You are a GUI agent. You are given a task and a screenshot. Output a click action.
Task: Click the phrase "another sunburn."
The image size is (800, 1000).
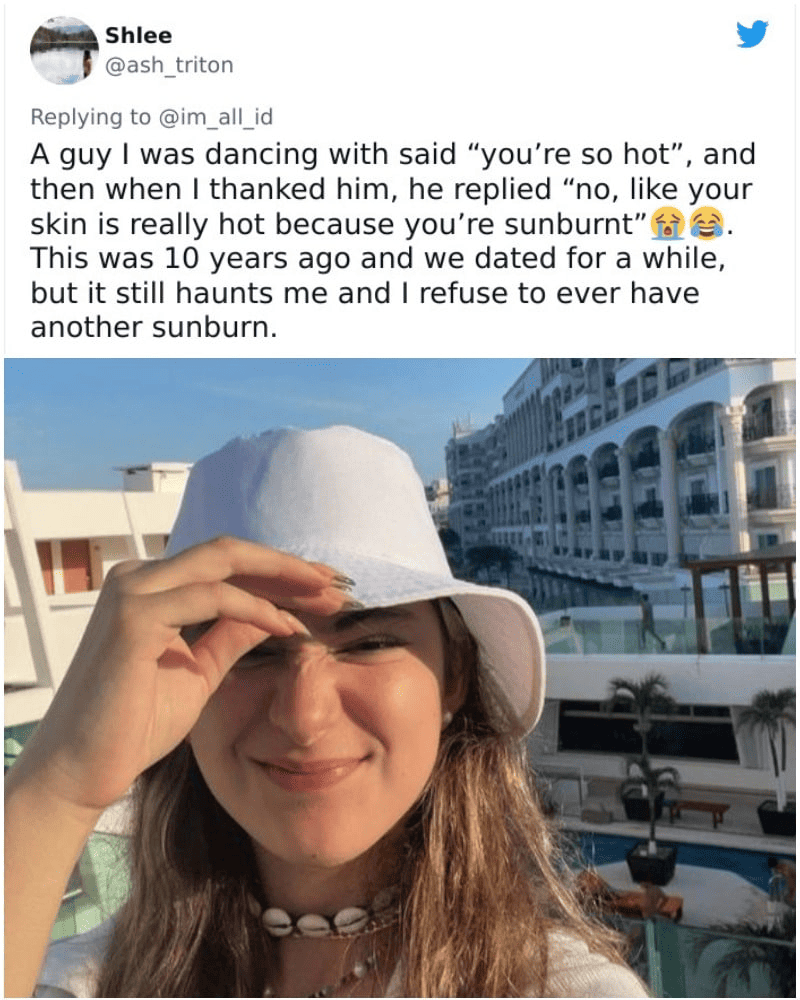pos(154,327)
